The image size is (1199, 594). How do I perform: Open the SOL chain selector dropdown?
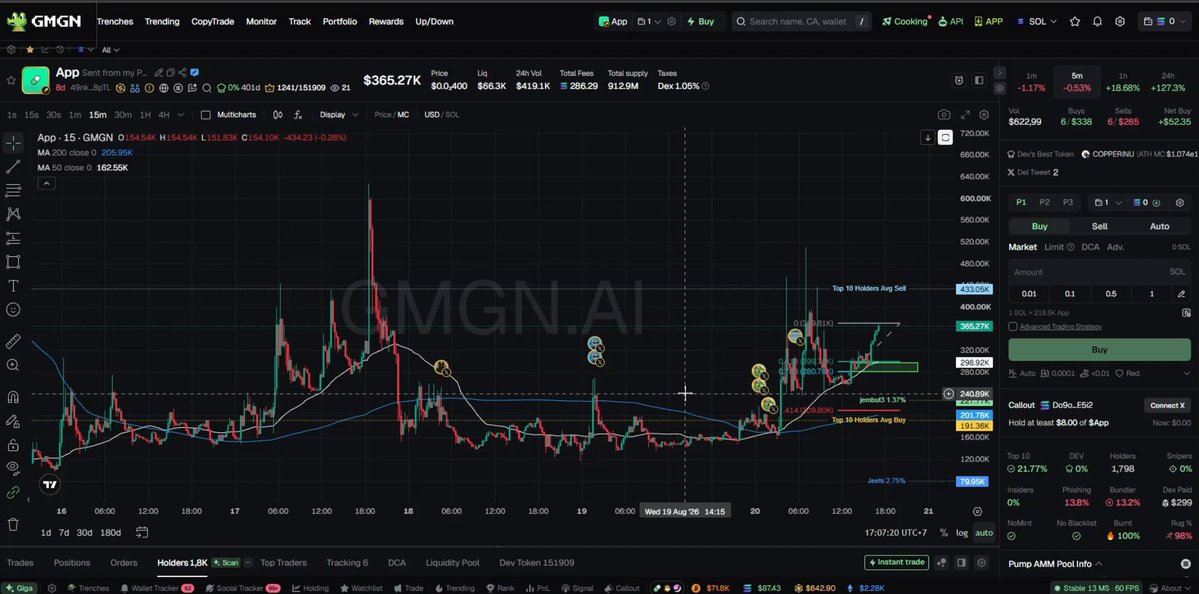tap(1036, 21)
